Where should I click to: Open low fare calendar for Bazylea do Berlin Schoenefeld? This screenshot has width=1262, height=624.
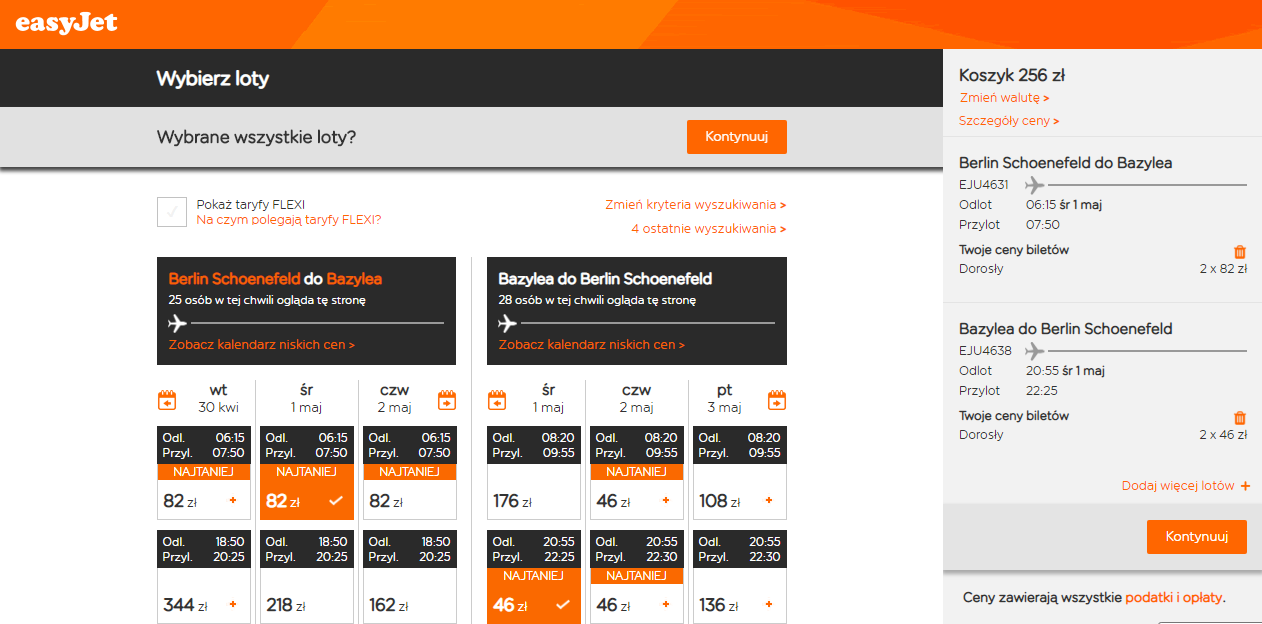point(592,345)
